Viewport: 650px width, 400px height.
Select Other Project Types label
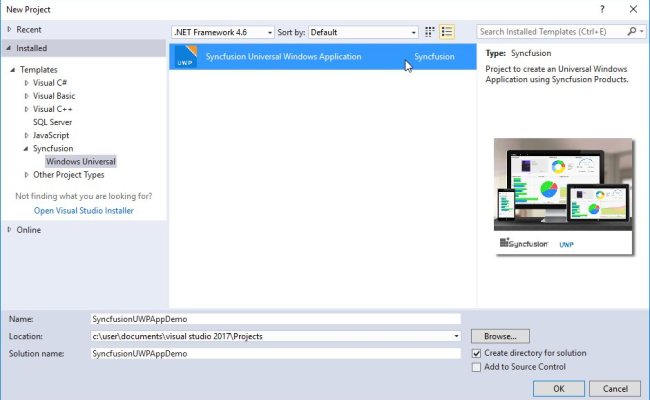(x=68, y=175)
